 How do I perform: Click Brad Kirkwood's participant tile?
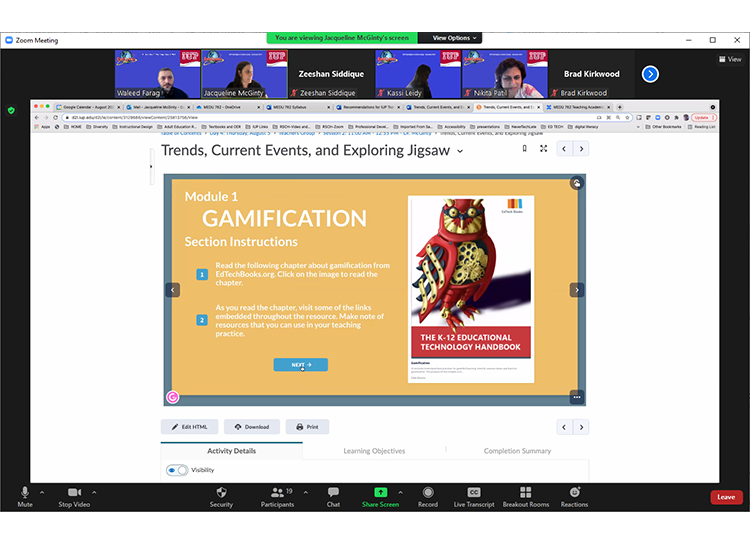coord(591,74)
